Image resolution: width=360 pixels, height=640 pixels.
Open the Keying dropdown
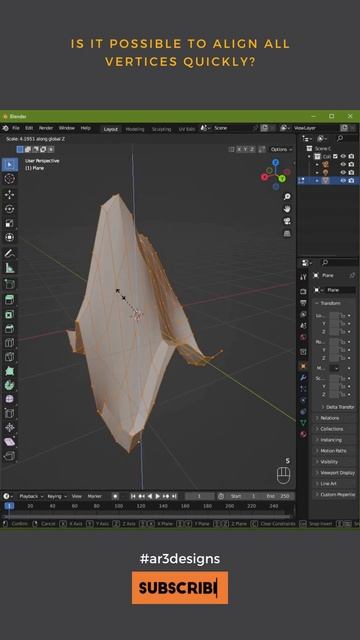pos(57,496)
